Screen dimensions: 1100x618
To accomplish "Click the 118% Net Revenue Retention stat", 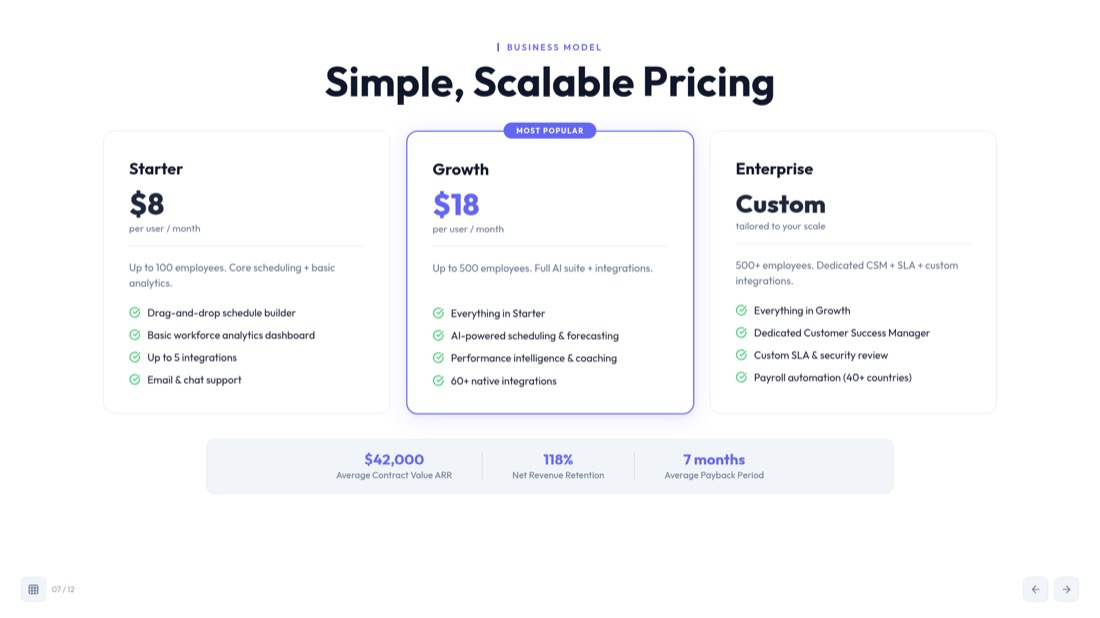I will tap(558, 466).
